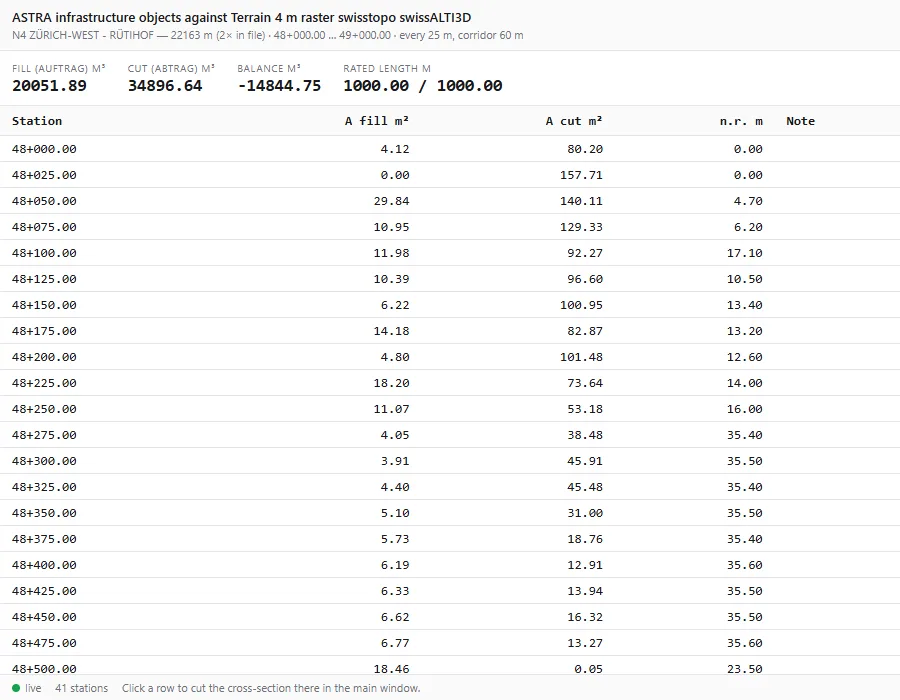Select station row 48+150.00
This screenshot has height=700, width=900.
click(x=450, y=305)
